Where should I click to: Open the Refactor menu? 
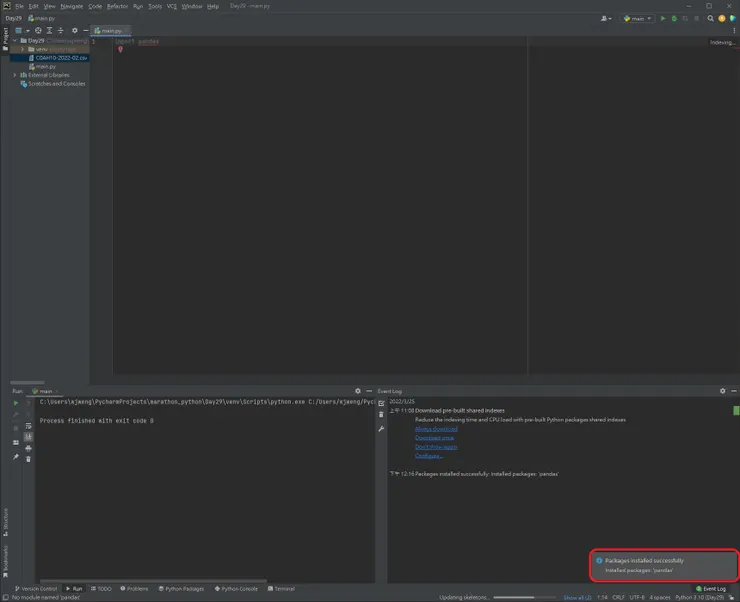point(117,6)
